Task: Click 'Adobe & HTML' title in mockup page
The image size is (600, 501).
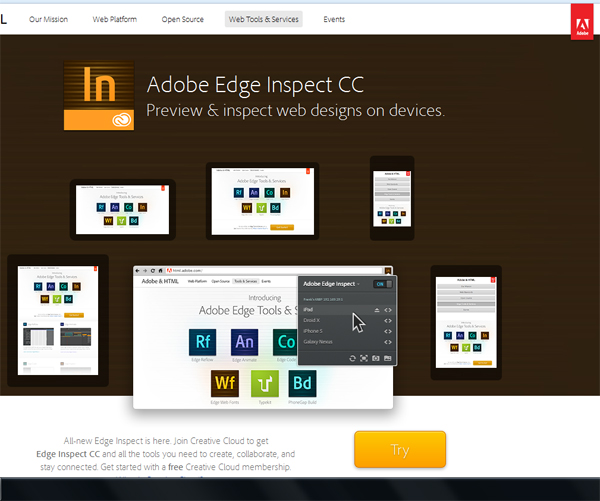Action: tap(160, 281)
